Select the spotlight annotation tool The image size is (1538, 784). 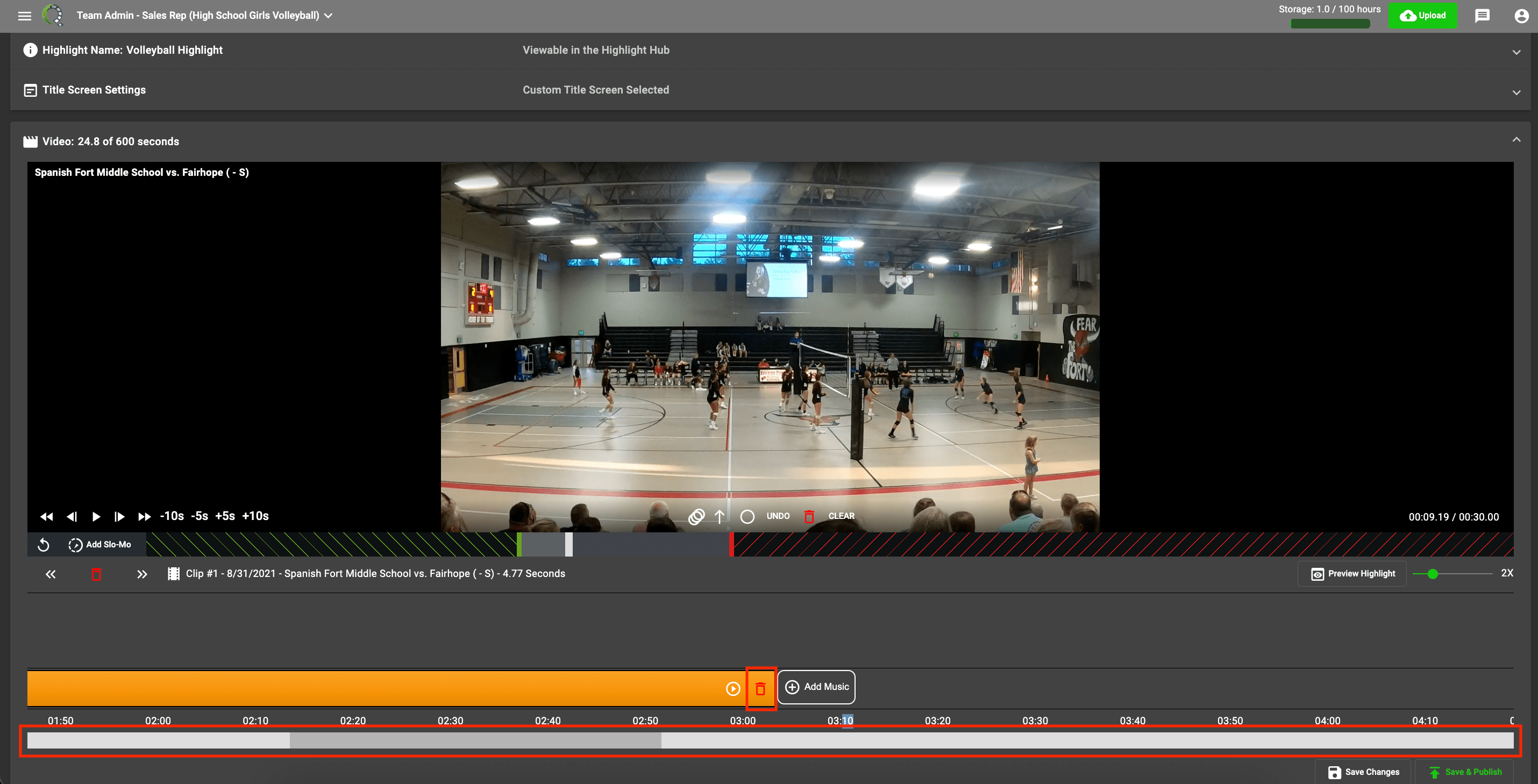pyautogui.click(x=696, y=516)
